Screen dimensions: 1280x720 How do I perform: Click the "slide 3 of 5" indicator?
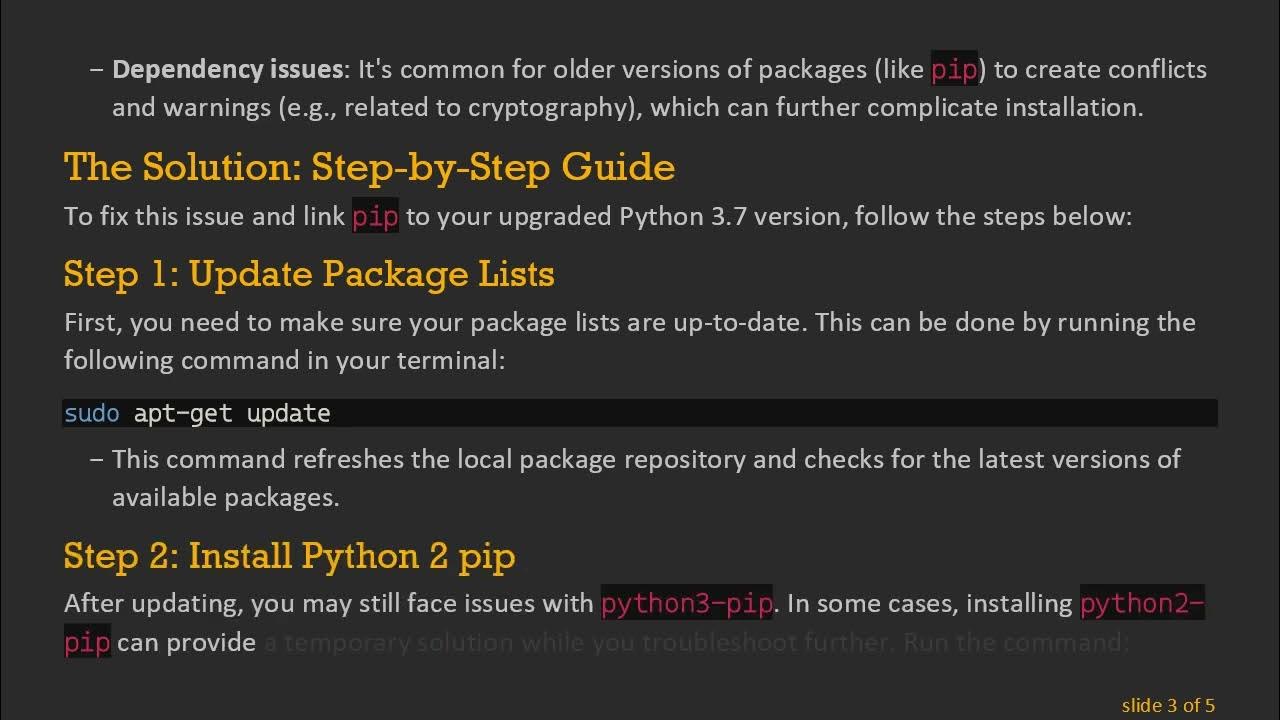(1168, 705)
